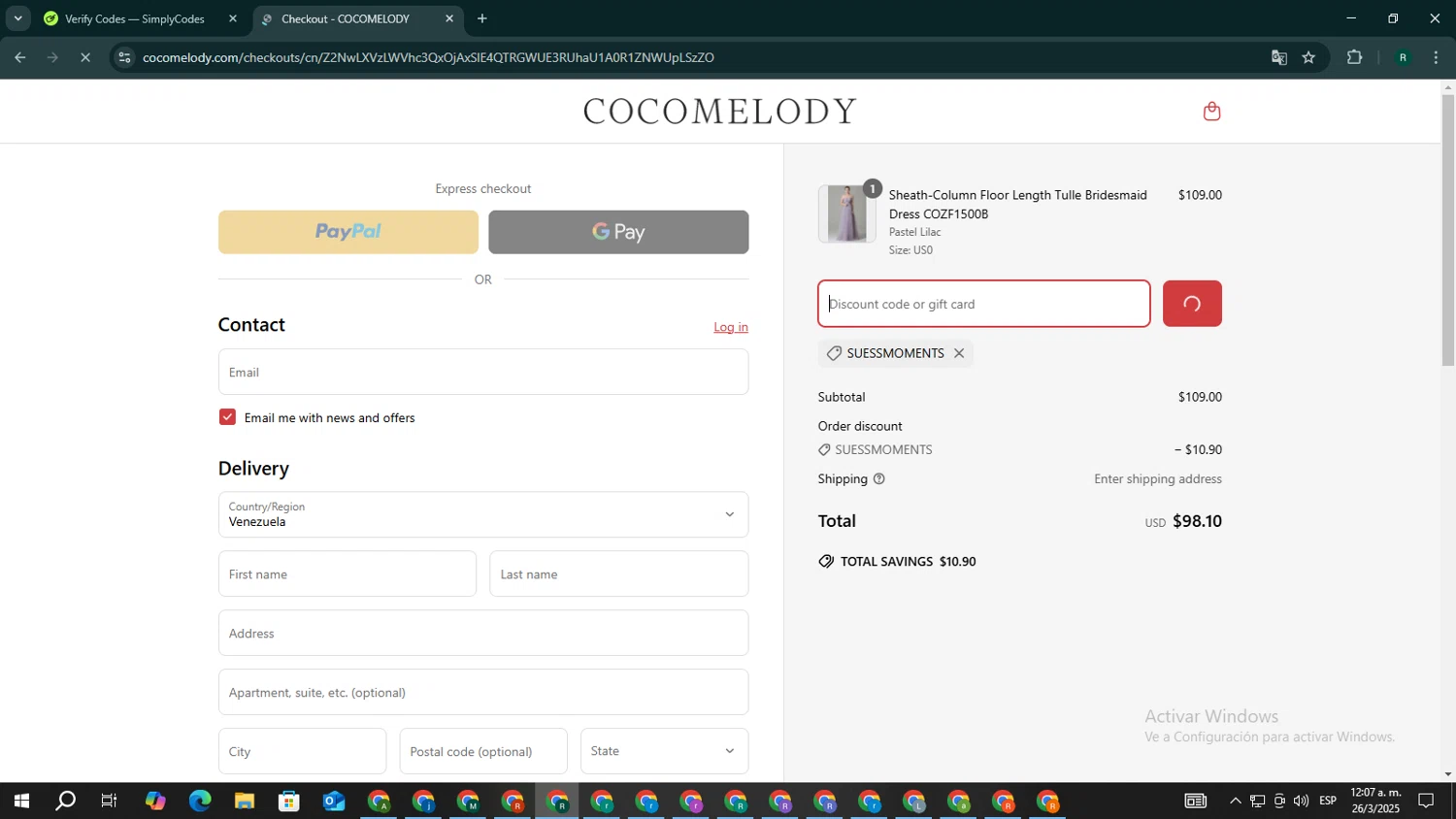Viewport: 1456px width, 819px height.
Task: Click the total amount $98.10
Action: [x=1197, y=521]
